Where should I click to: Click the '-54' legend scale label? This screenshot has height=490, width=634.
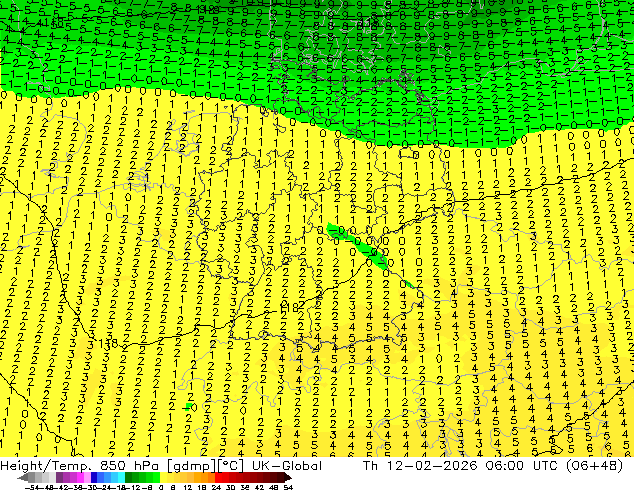[32, 487]
